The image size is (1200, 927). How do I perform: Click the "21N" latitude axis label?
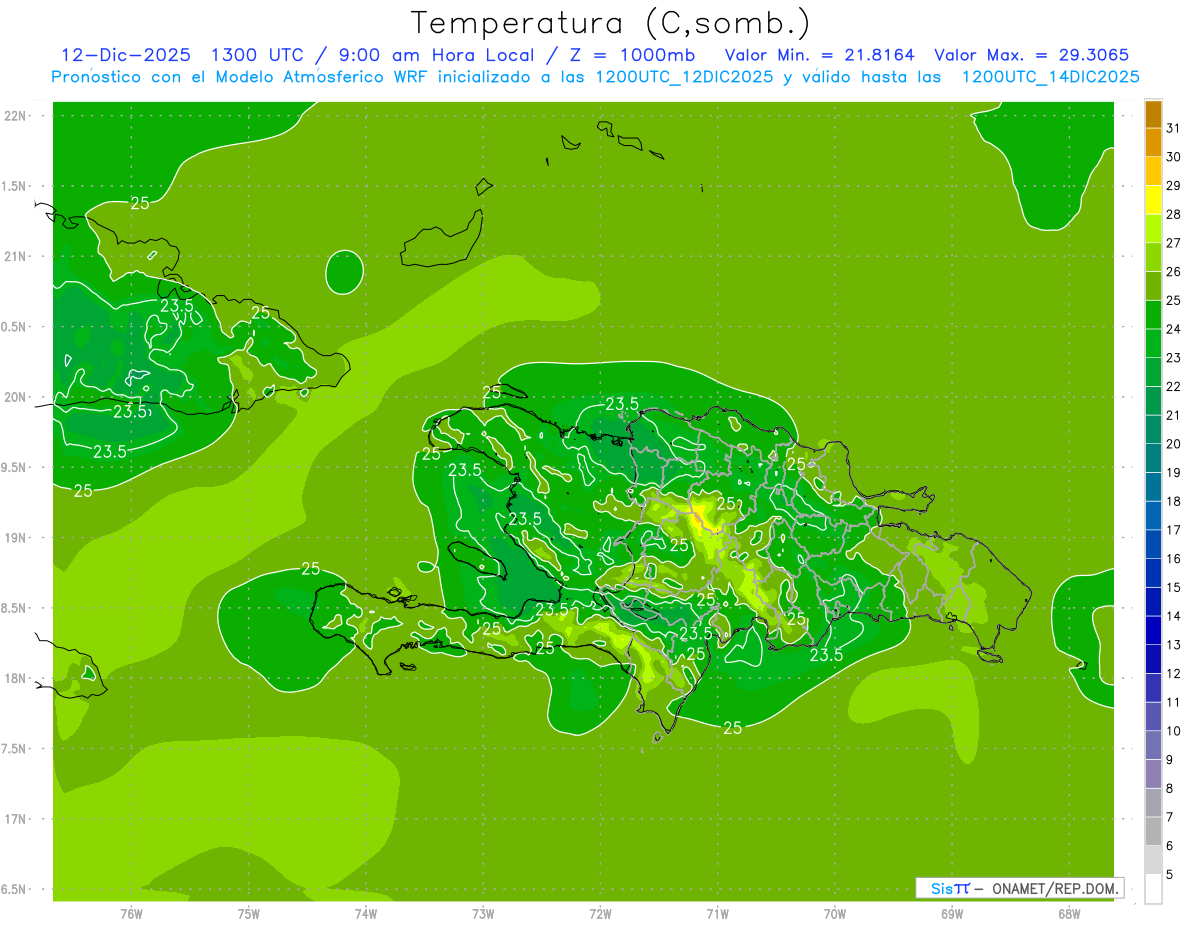point(17,256)
